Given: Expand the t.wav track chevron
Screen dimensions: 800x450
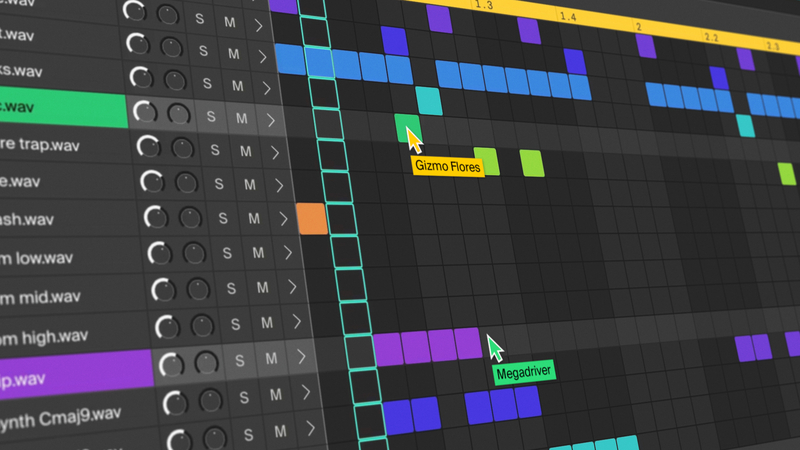Looking at the screenshot, I should tap(262, 56).
